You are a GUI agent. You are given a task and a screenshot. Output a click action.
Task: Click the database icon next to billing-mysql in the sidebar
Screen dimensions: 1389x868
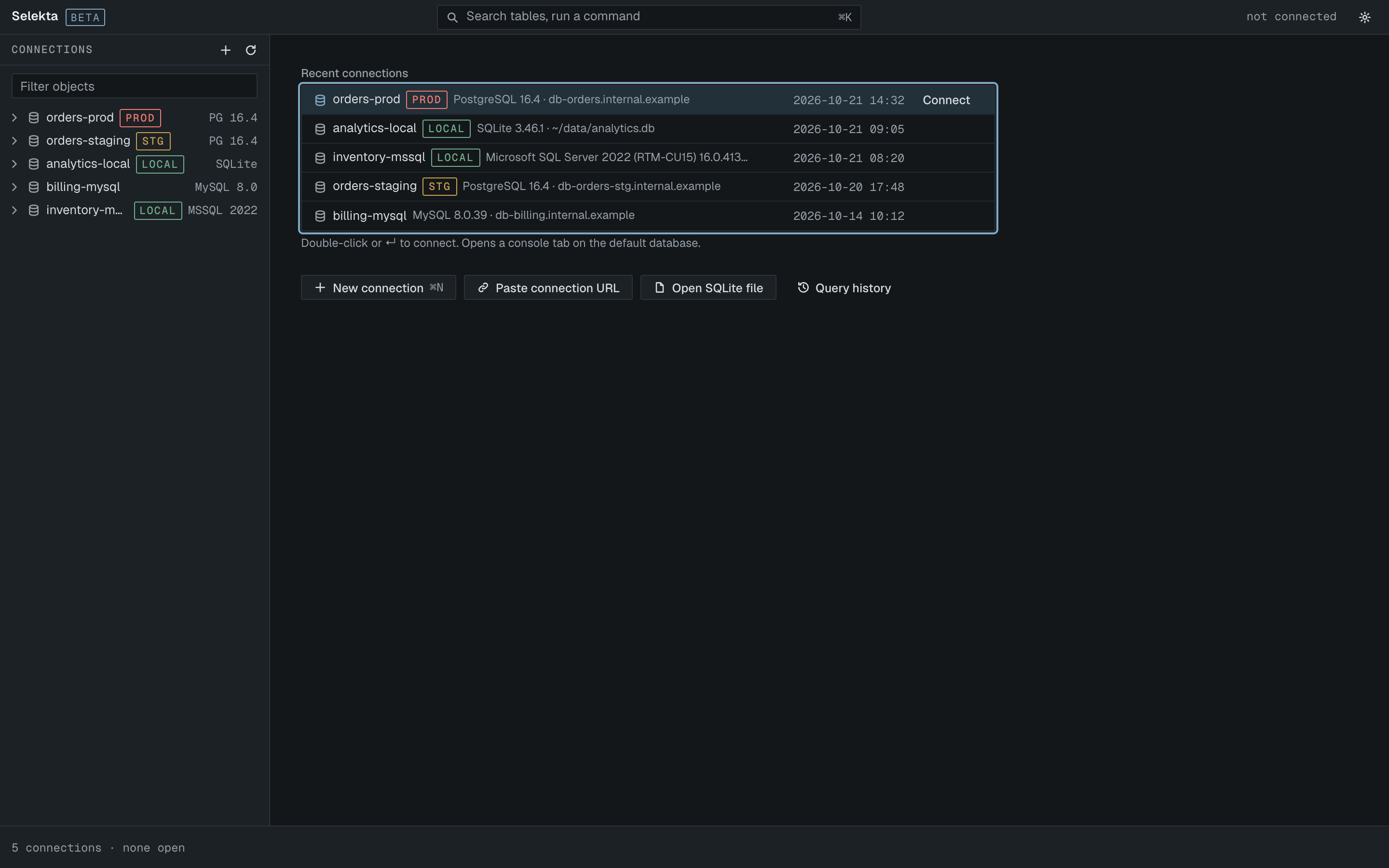(34, 187)
